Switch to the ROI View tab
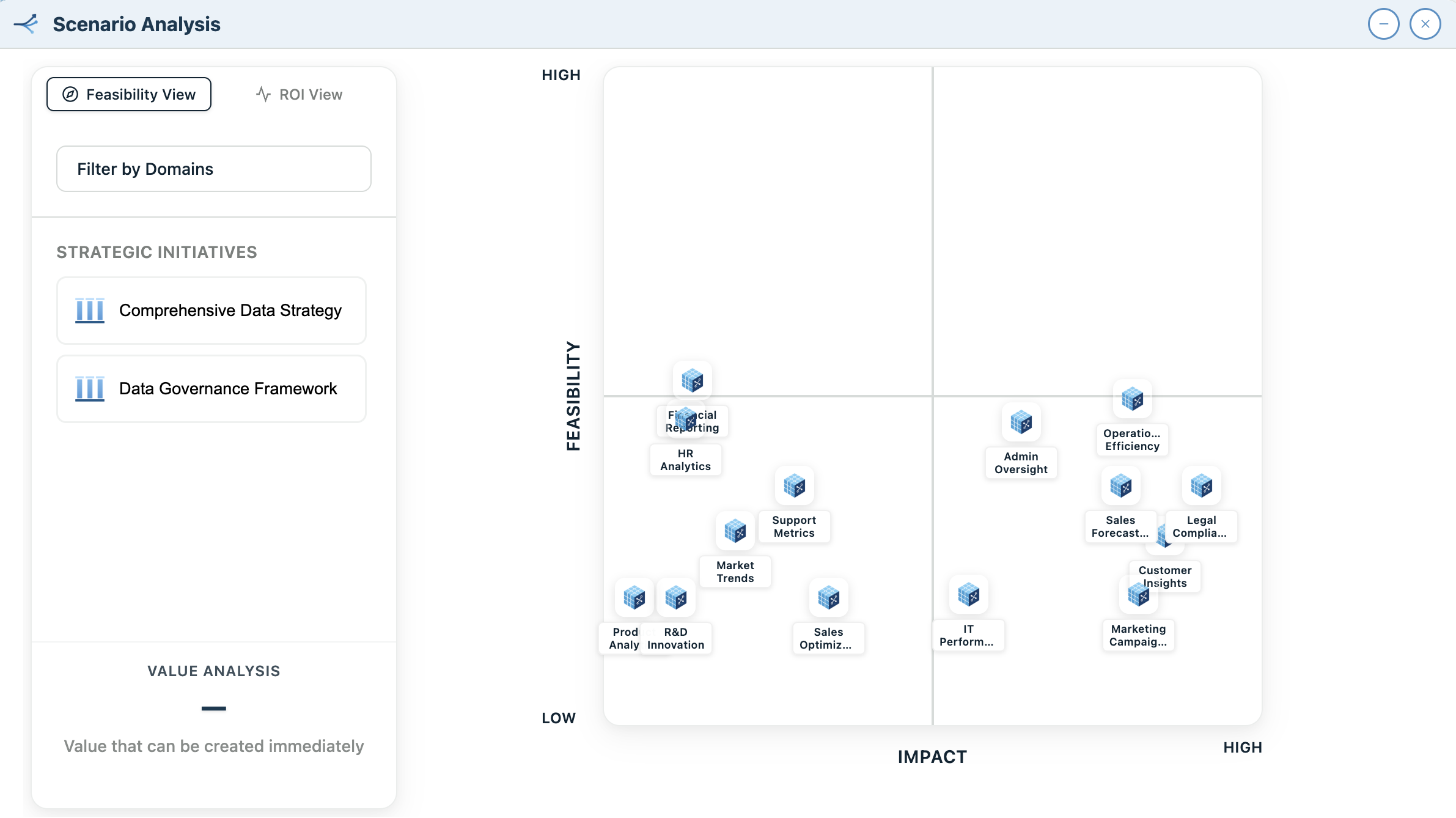 click(x=299, y=94)
